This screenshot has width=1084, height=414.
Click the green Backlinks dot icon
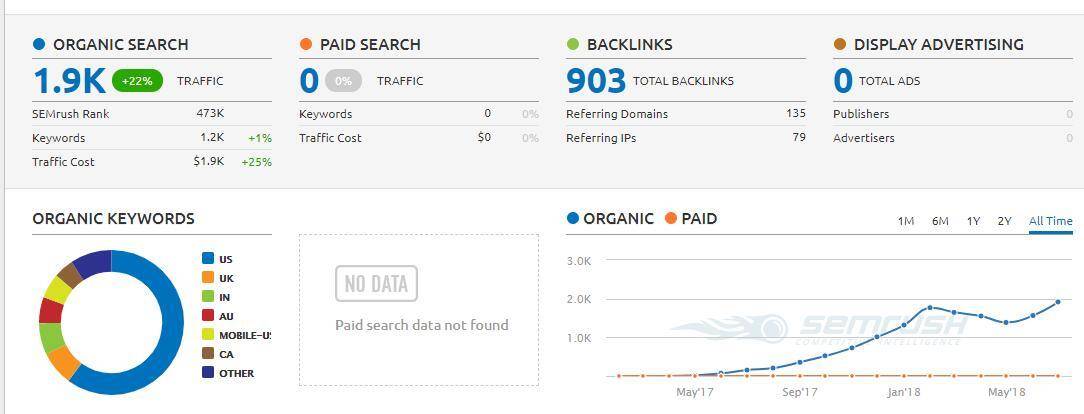572,44
